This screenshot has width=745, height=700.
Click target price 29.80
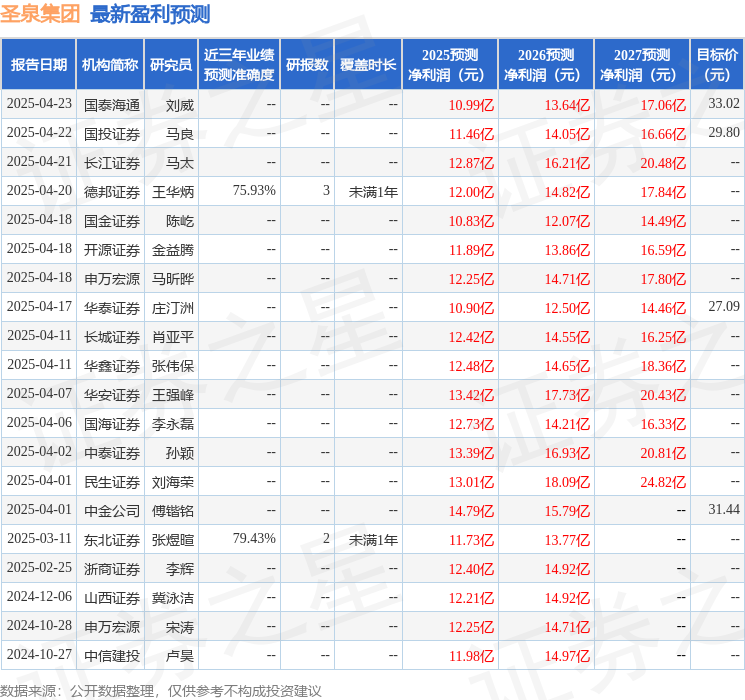click(x=724, y=133)
